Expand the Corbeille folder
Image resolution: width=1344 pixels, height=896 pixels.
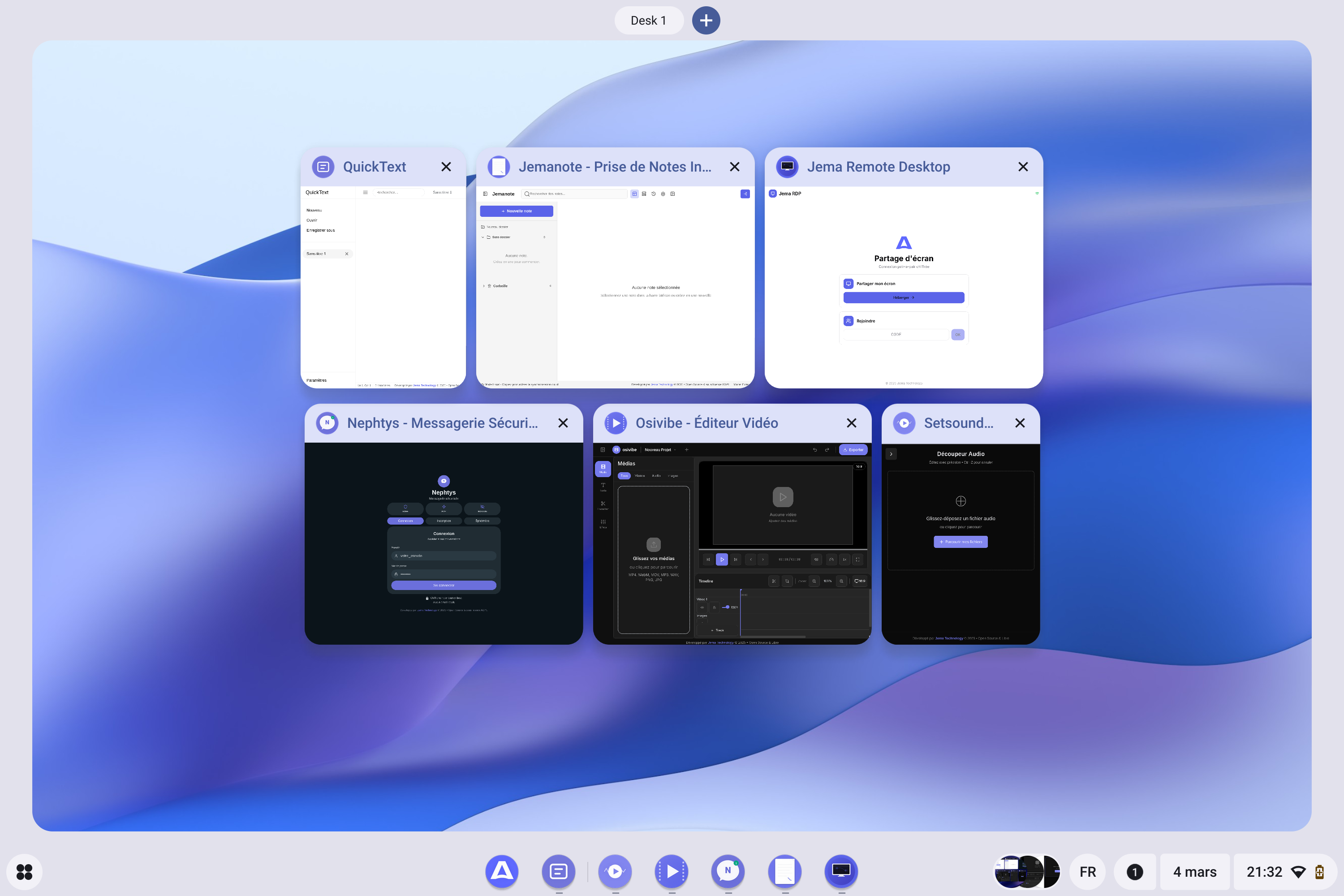(x=483, y=286)
